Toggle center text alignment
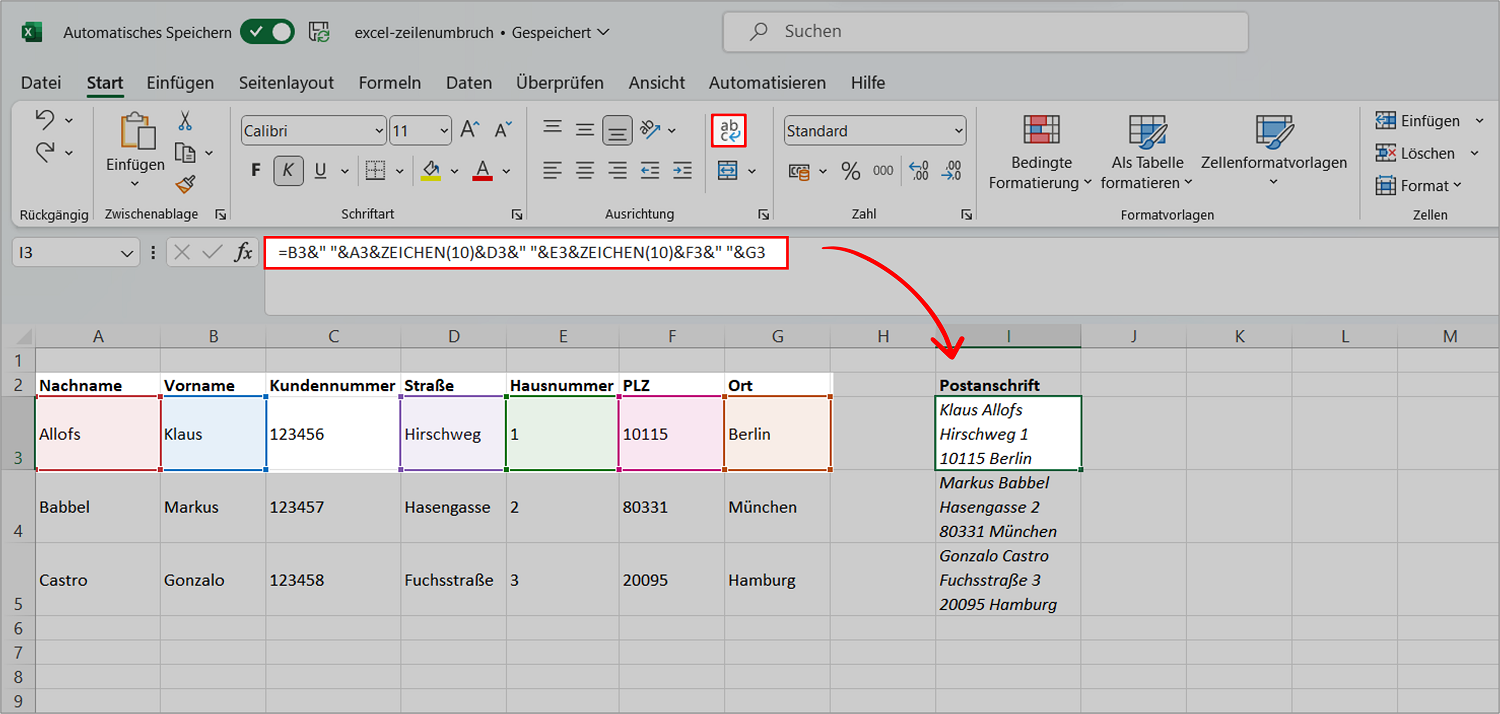This screenshot has height=714, width=1500. pyautogui.click(x=585, y=170)
